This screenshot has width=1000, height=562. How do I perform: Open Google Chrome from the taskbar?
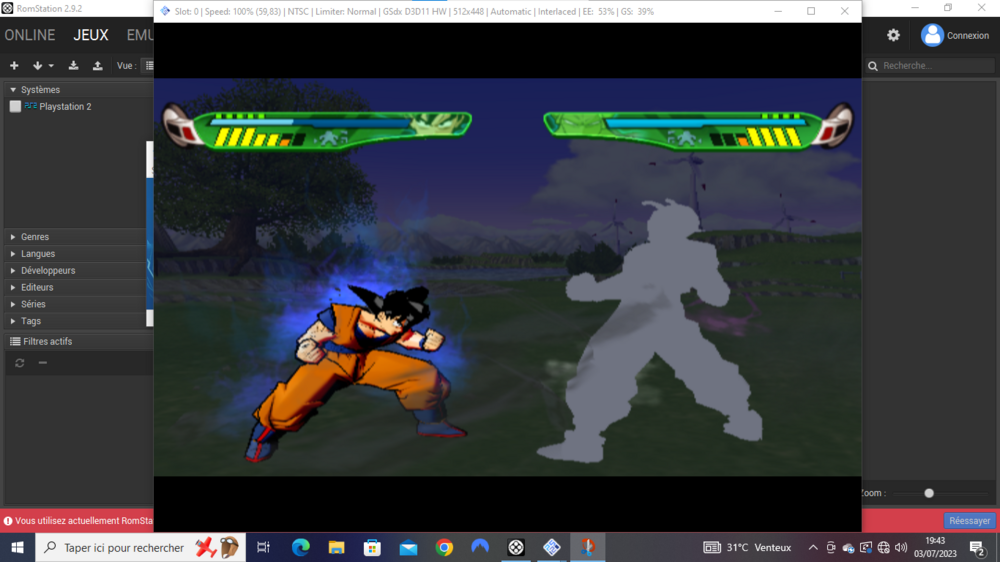click(444, 547)
